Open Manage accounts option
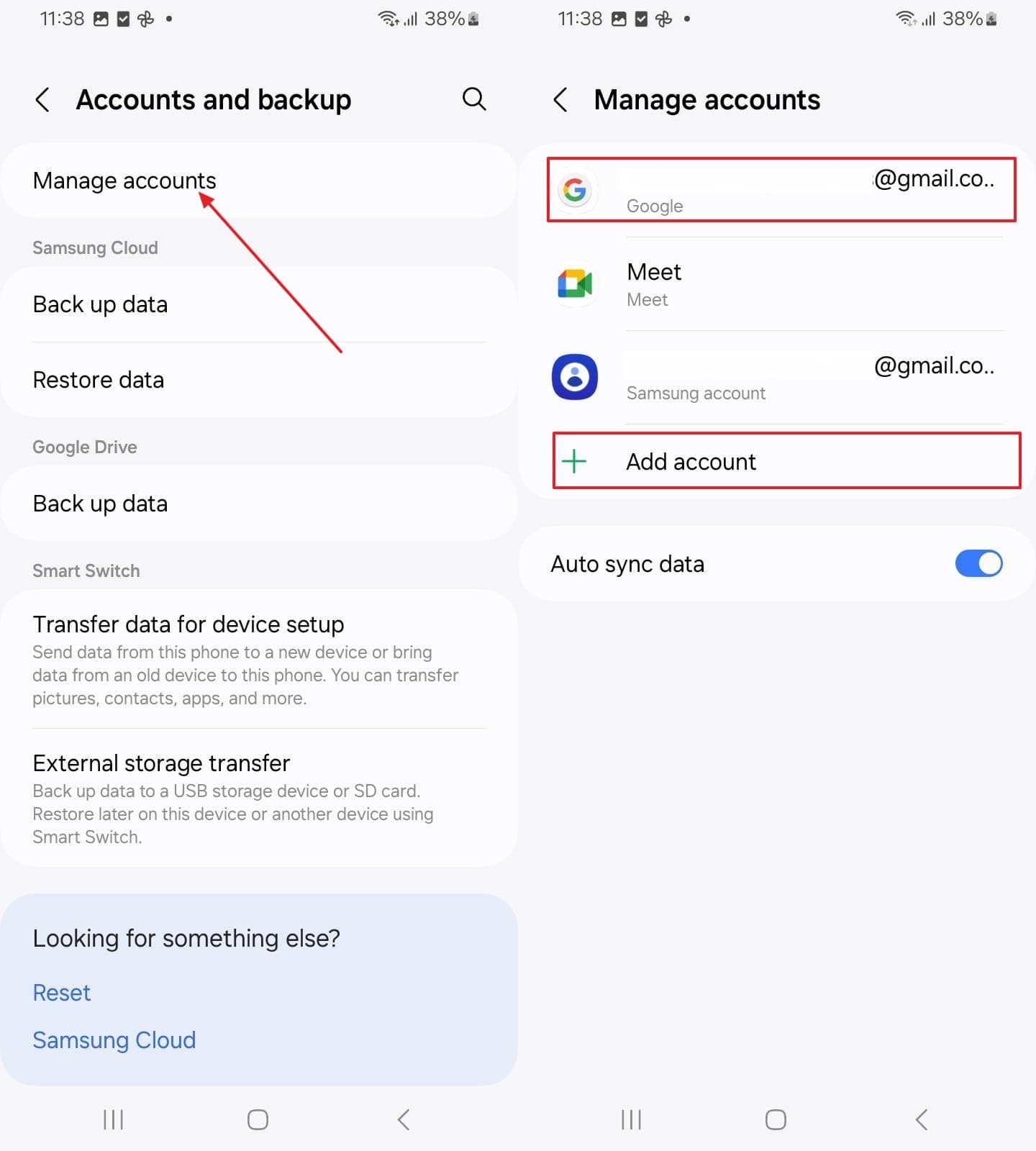 click(x=259, y=181)
